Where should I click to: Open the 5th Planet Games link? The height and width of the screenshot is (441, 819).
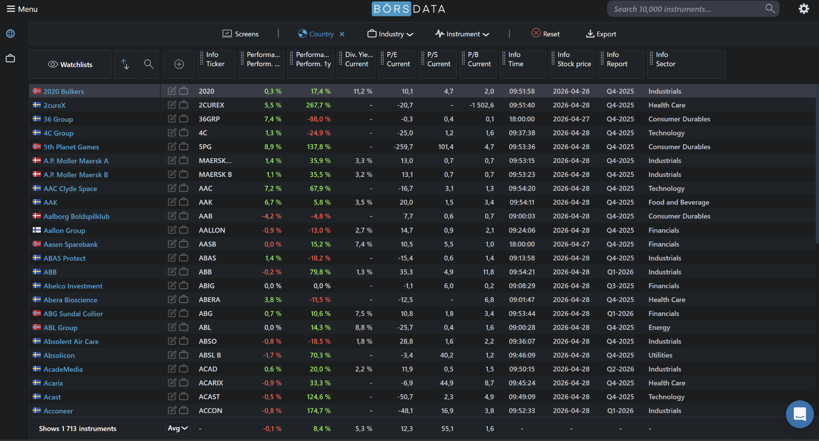tap(71, 147)
